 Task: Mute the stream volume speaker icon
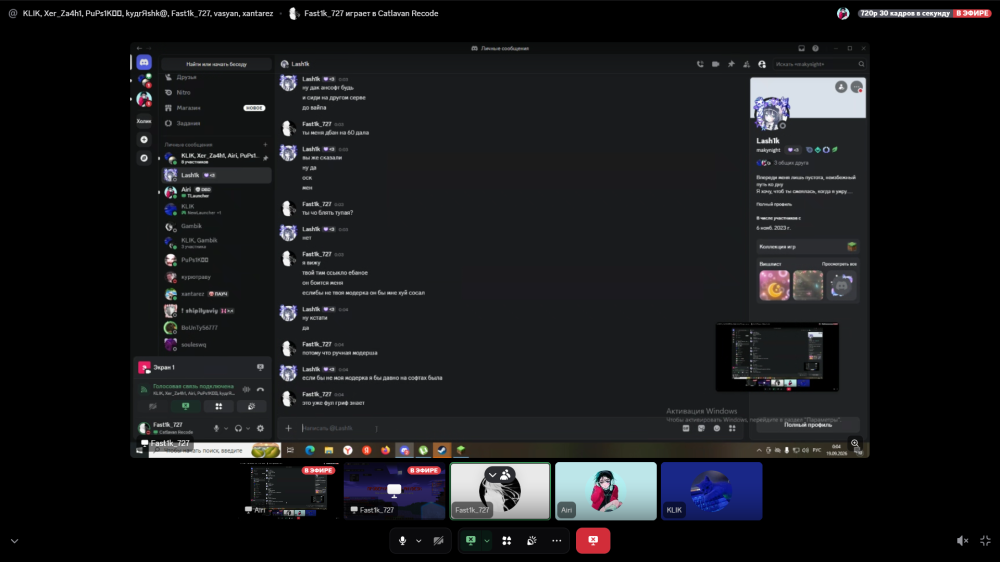962,541
